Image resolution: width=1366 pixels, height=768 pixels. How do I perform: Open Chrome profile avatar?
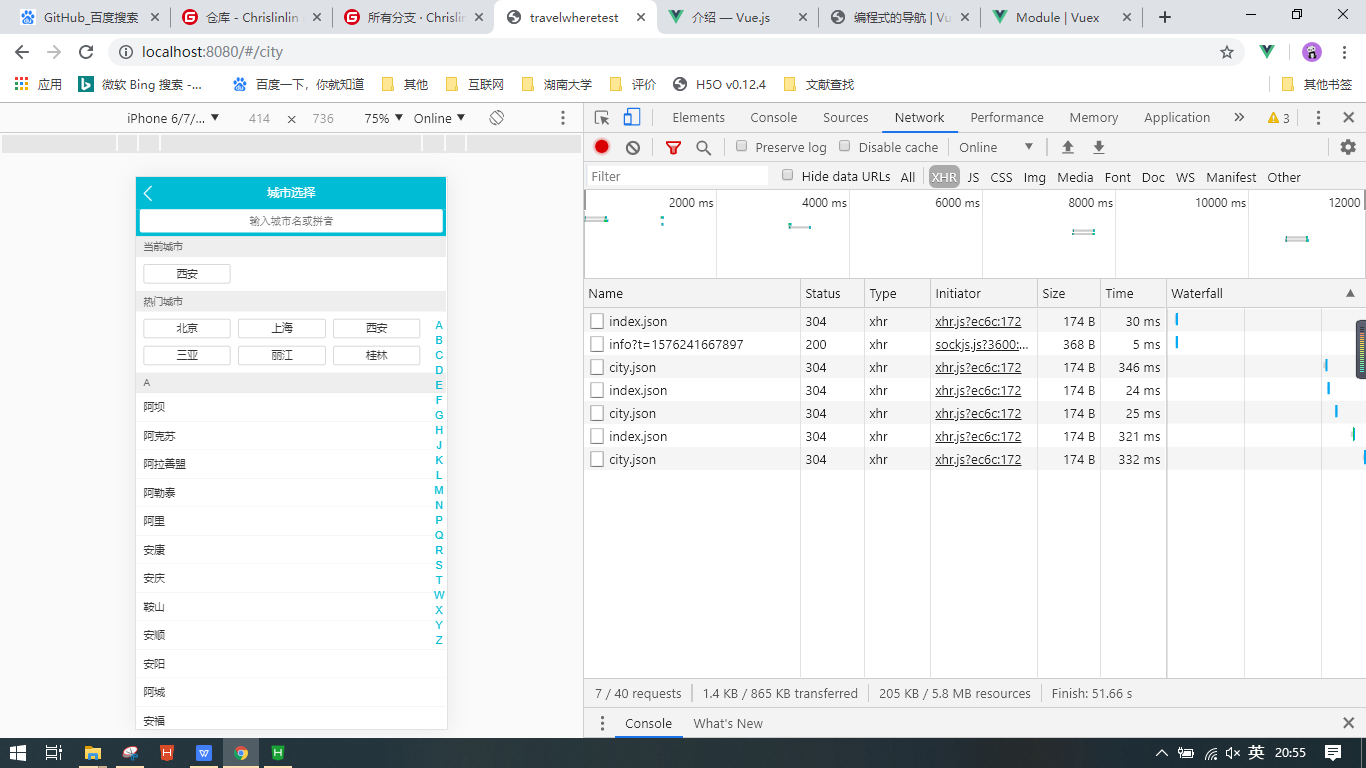coord(1312,52)
